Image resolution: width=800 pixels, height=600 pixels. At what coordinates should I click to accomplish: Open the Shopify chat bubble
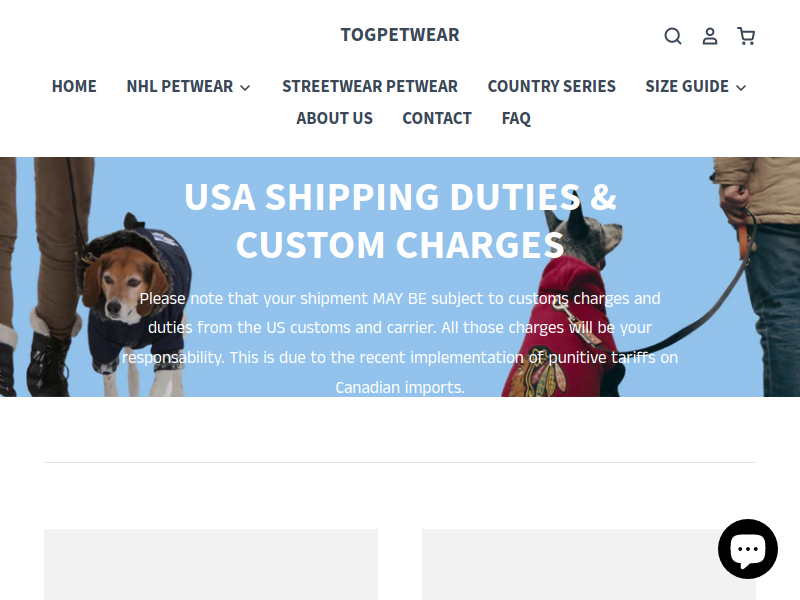(x=747, y=549)
